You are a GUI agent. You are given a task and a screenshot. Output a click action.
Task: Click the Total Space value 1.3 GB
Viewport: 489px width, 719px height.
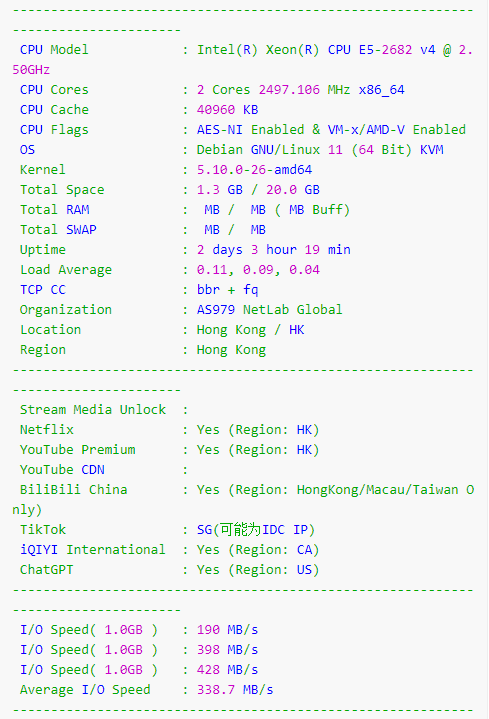pyautogui.click(x=220, y=189)
